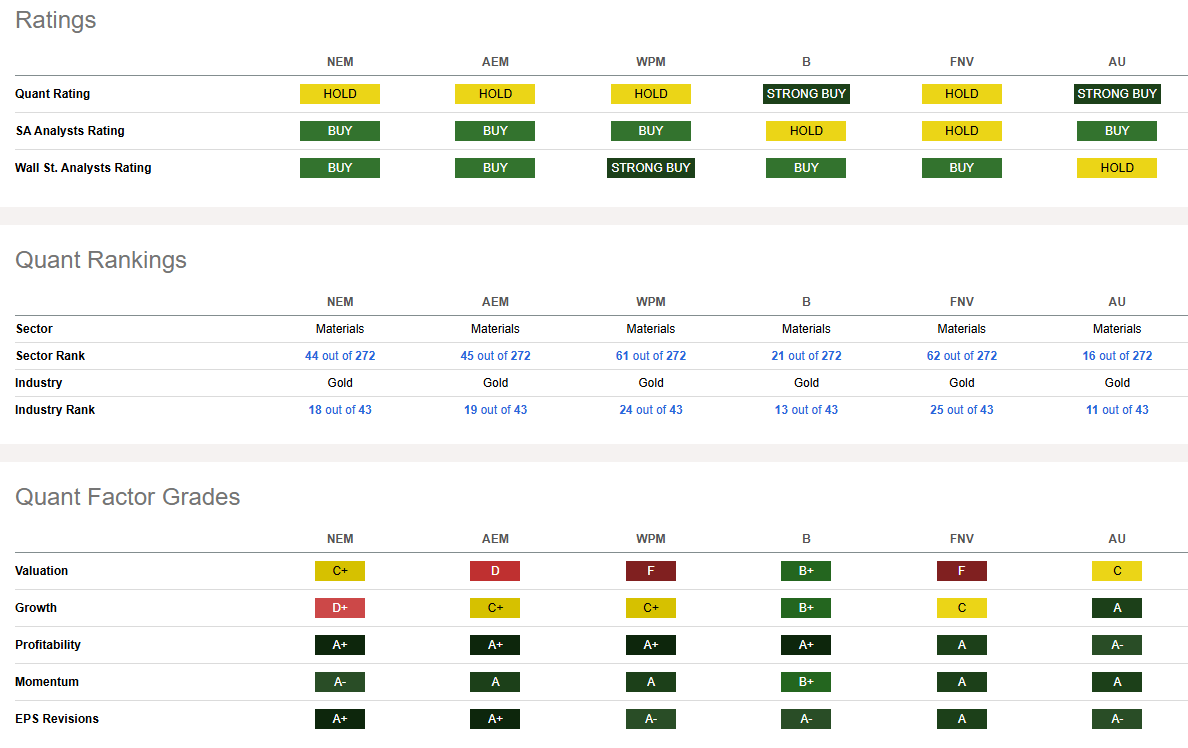1188x748 pixels.
Task: Open B industry rank 13 out of 43
Action: coord(806,410)
